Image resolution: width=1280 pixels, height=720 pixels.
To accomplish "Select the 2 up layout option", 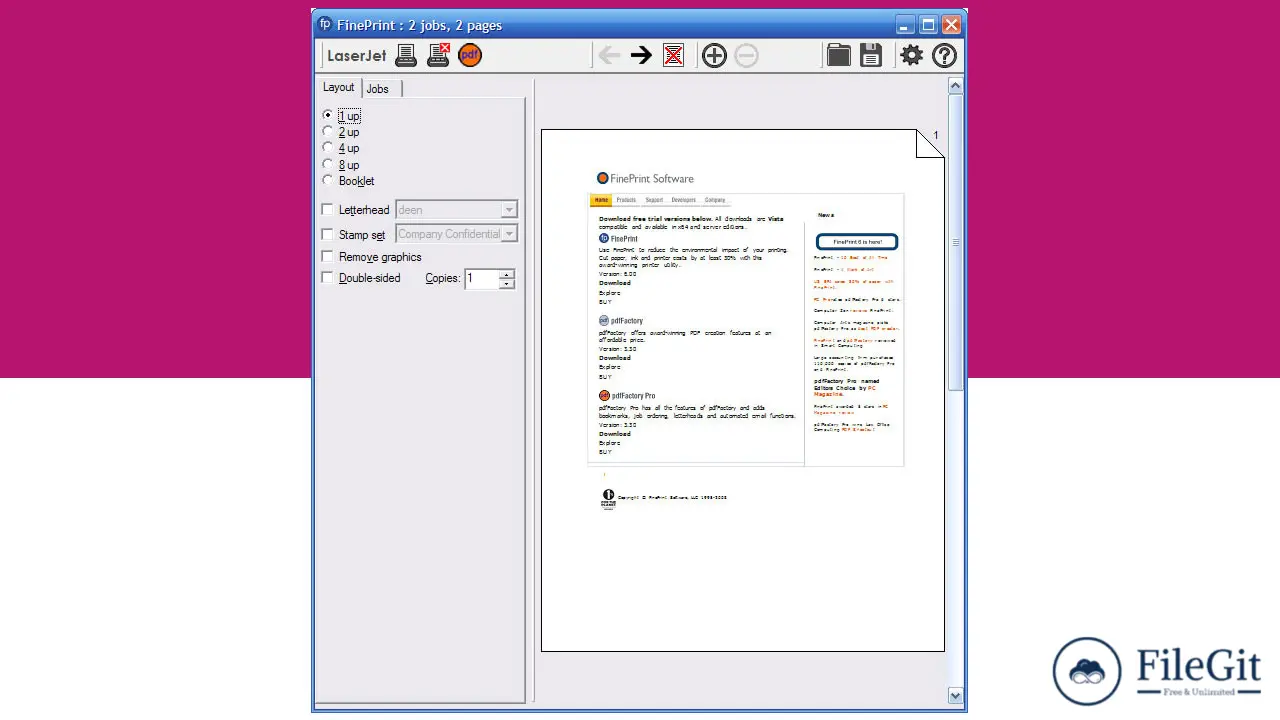I will click(341, 132).
